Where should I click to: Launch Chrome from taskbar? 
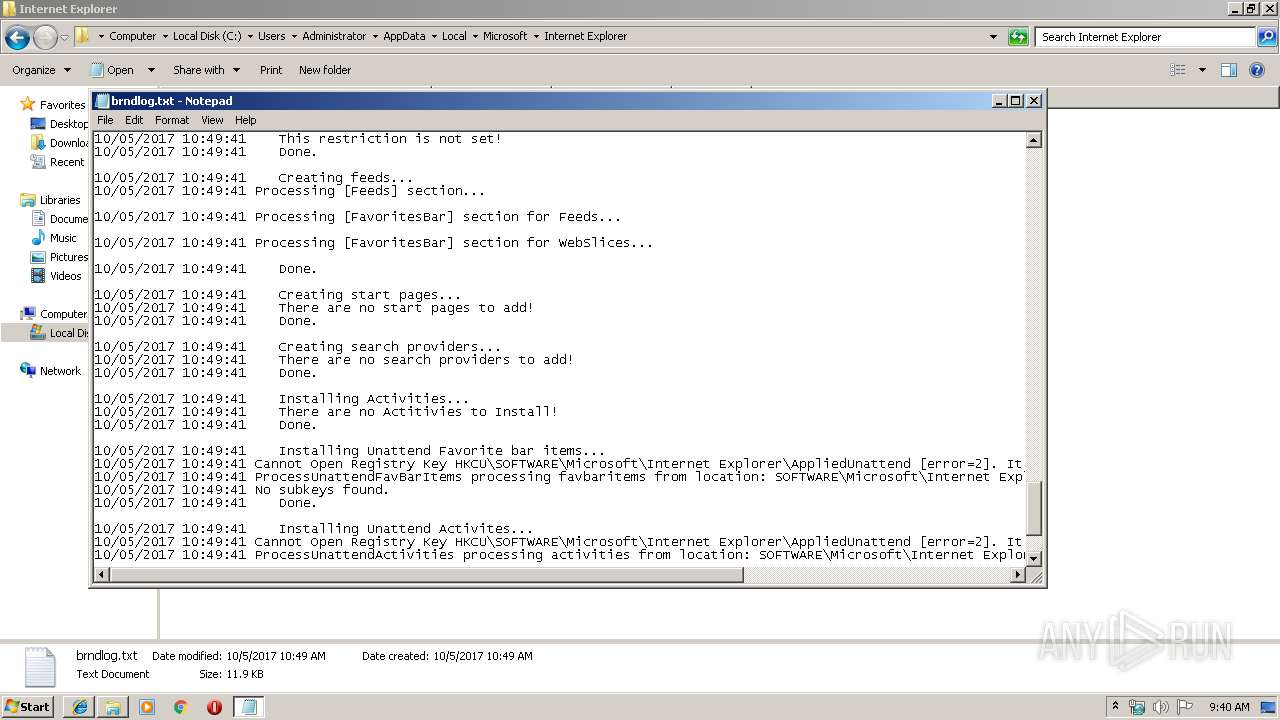click(x=181, y=707)
